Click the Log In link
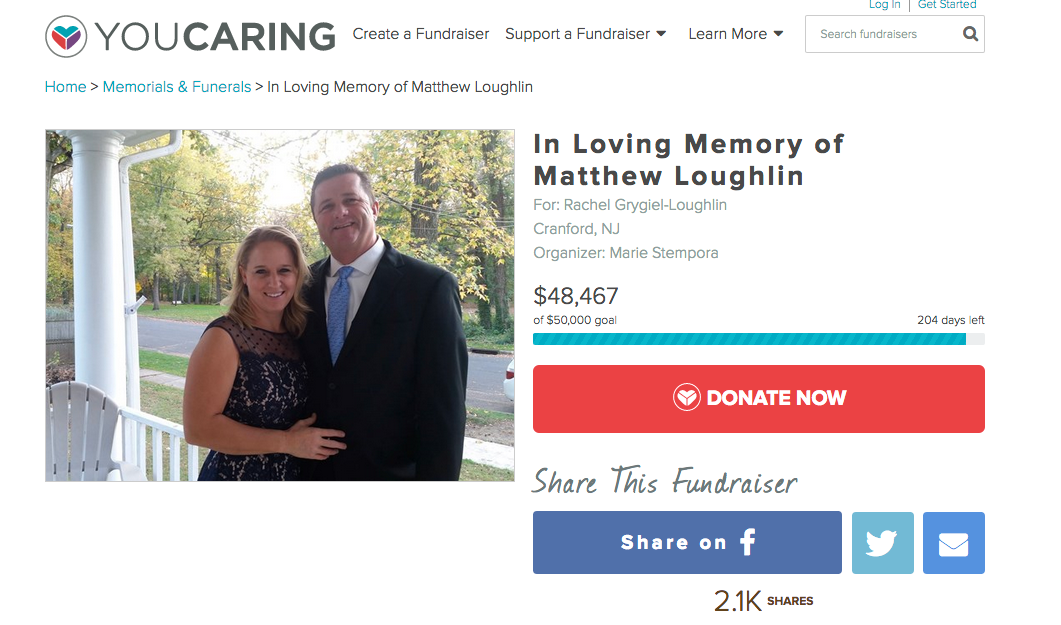This screenshot has width=1061, height=625. 884,5
